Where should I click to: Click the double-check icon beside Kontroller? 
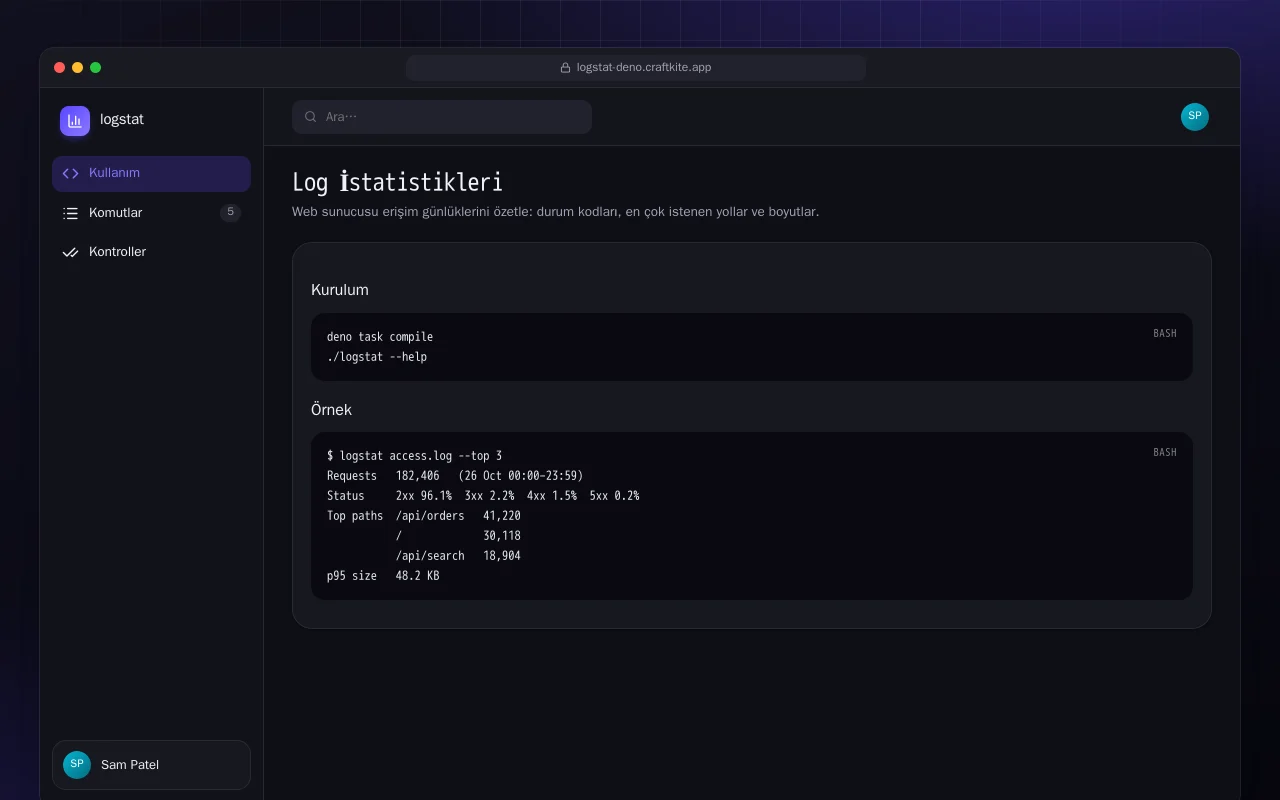point(70,252)
